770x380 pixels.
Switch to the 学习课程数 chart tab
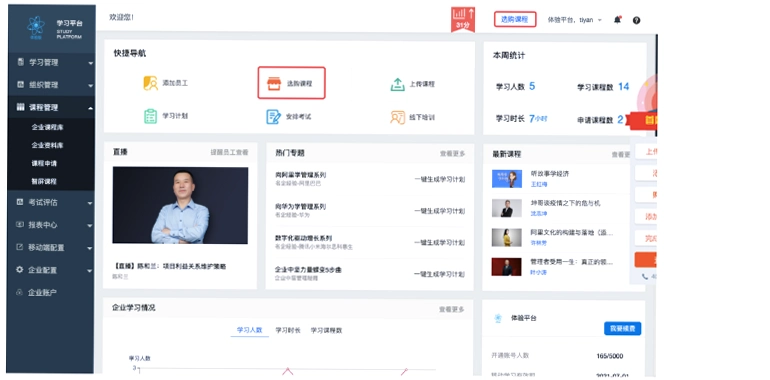point(326,330)
